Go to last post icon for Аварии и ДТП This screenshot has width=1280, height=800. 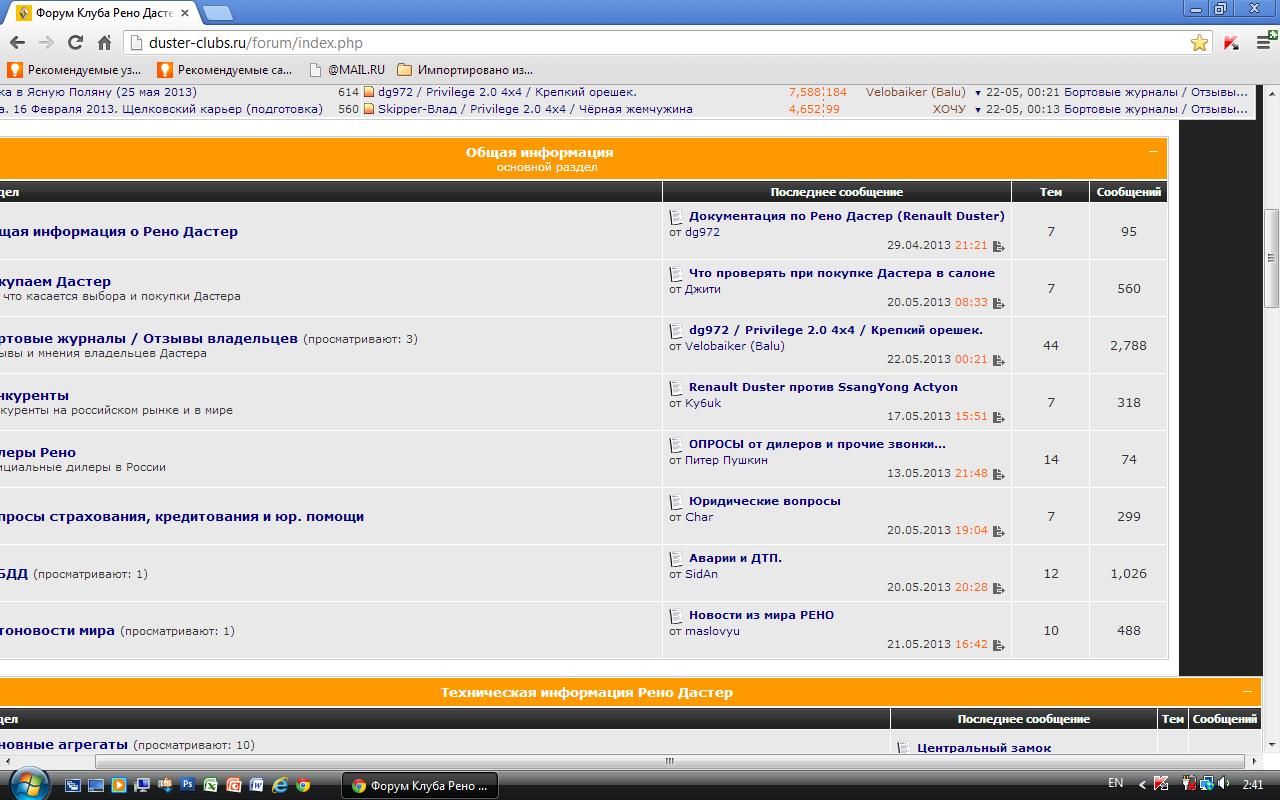pos(998,589)
